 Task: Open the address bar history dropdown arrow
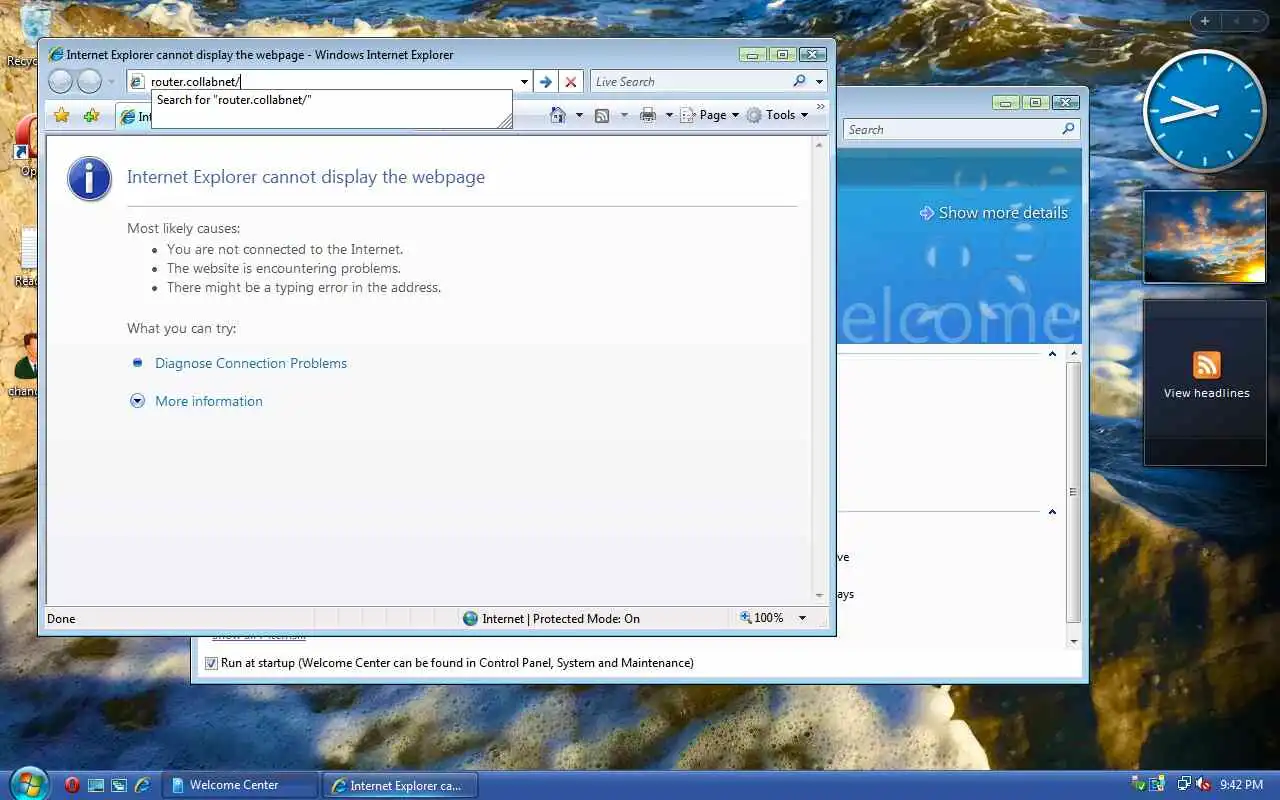coord(525,82)
